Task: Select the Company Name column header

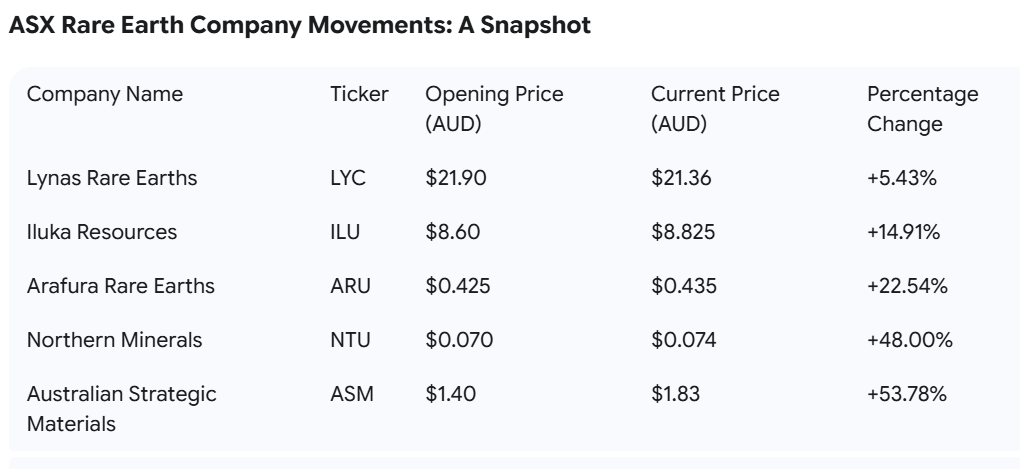Action: pyautogui.click(x=105, y=95)
